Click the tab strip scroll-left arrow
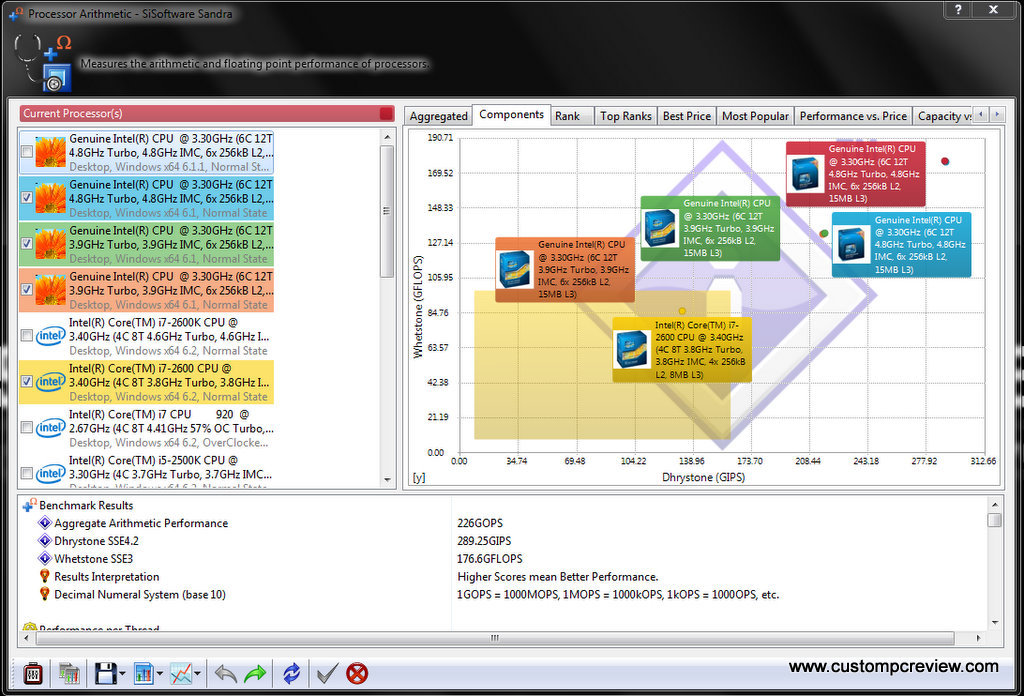Image resolution: width=1024 pixels, height=696 pixels. point(981,114)
